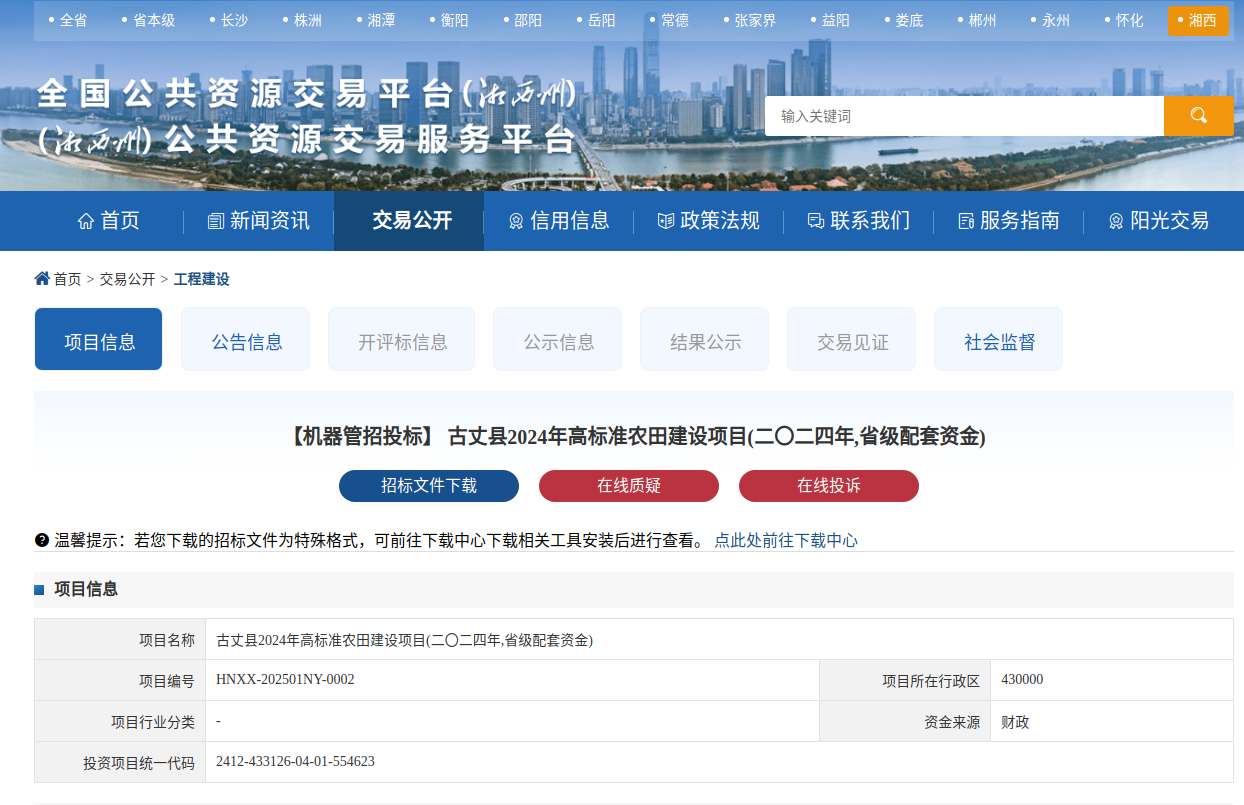The image size is (1244, 805).
Task: Click the 【机器管招投标】 project title heading
Action: coord(636,436)
